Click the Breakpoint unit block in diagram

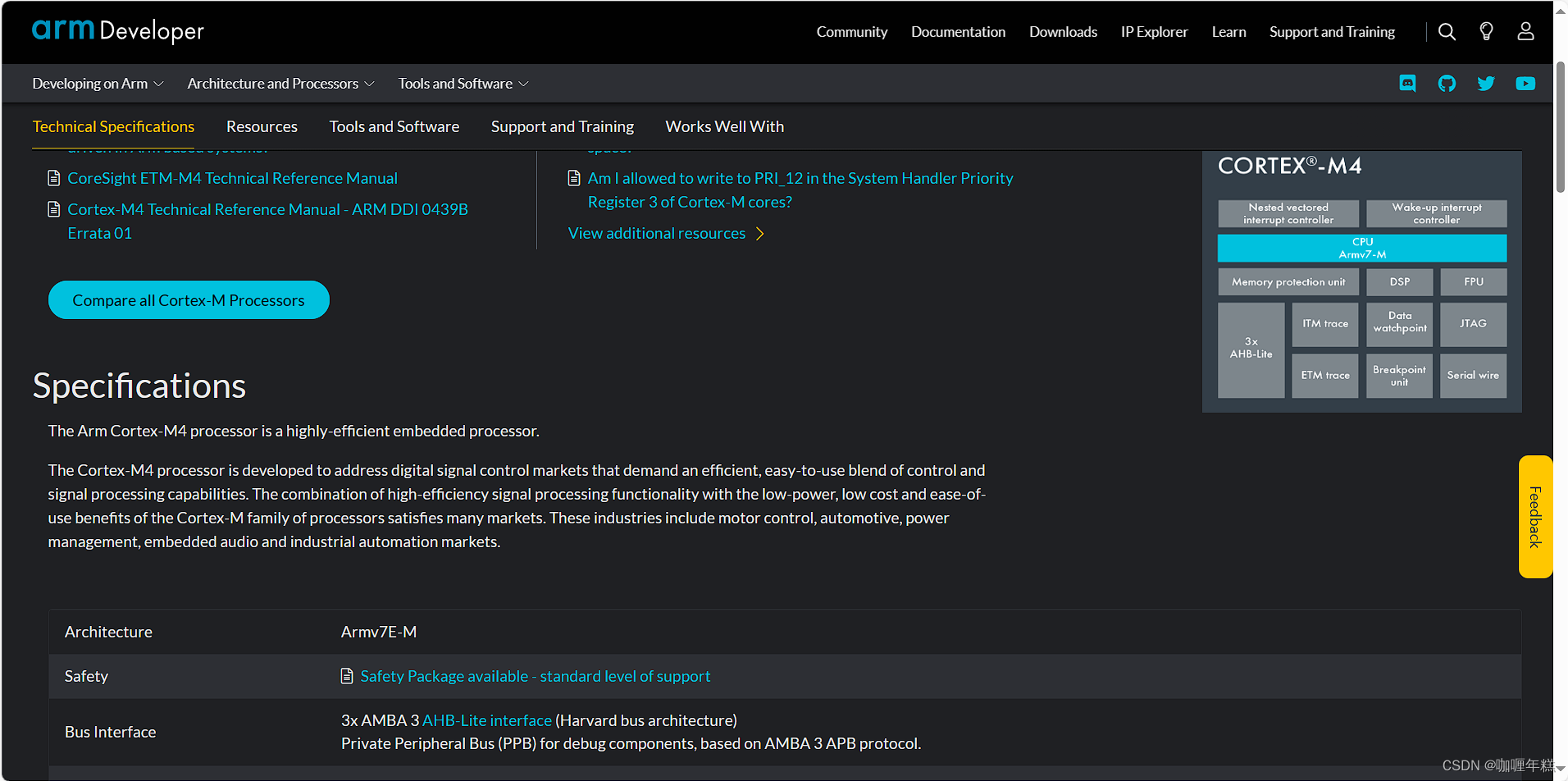(x=1399, y=376)
